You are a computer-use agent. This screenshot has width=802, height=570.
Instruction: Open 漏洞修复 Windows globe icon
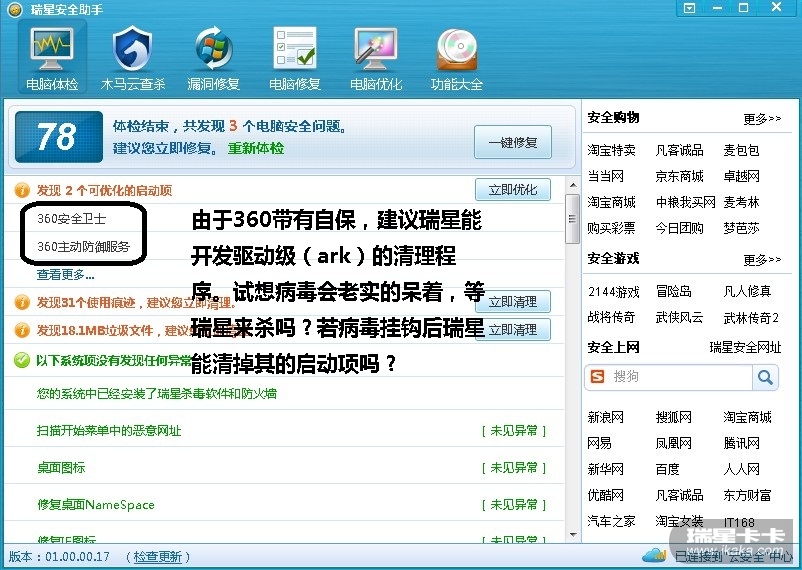tap(214, 49)
